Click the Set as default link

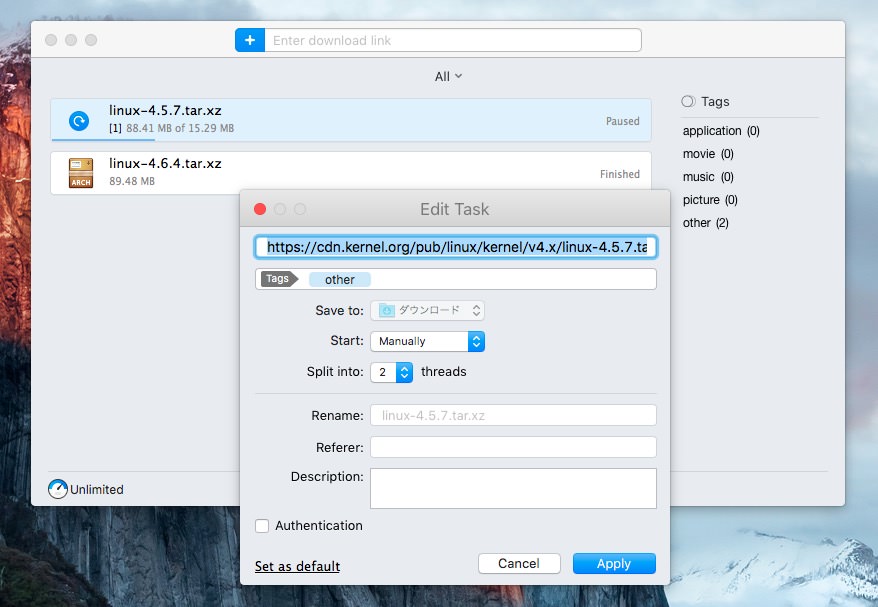(x=297, y=566)
